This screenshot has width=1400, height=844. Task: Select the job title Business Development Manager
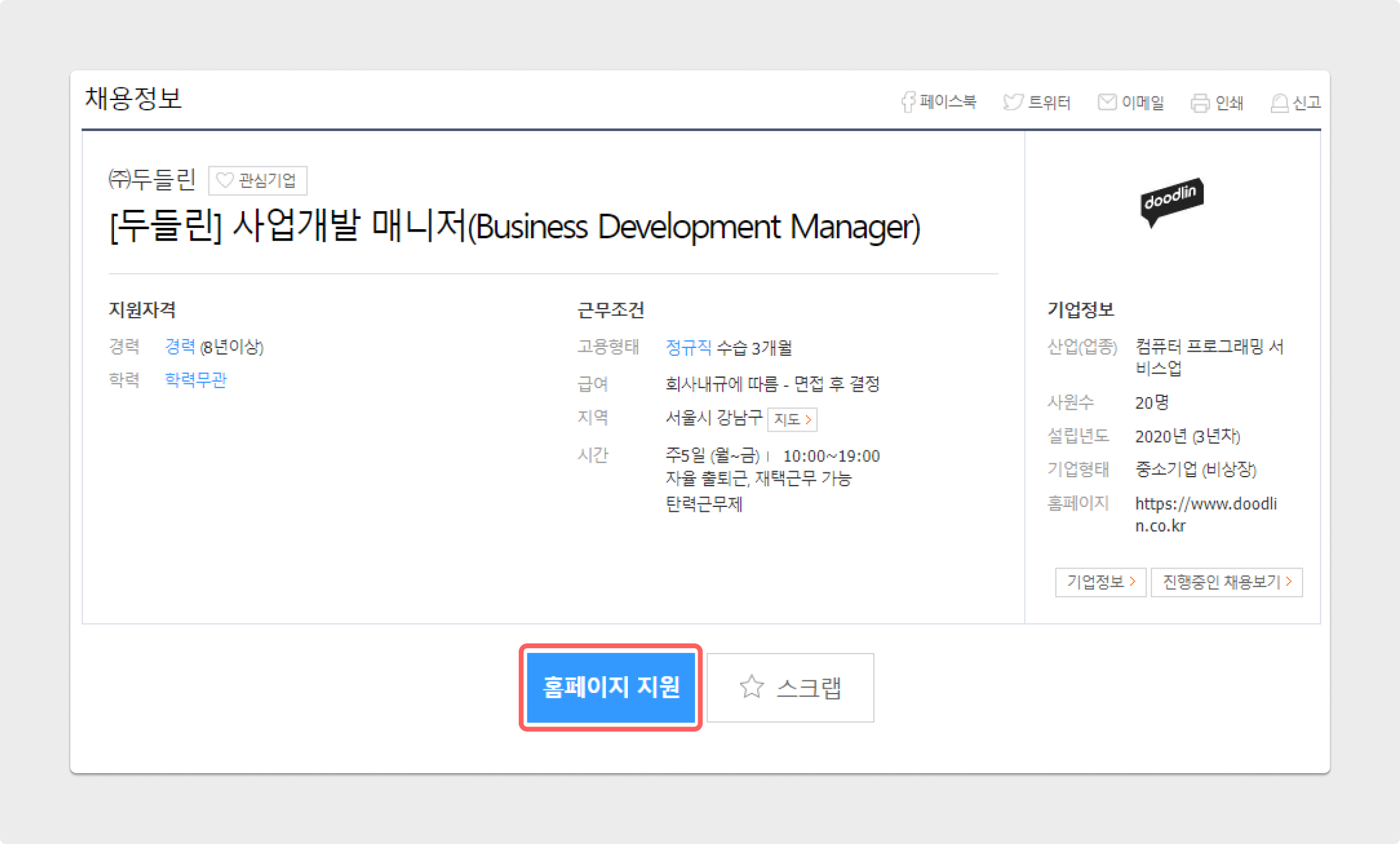point(515,226)
